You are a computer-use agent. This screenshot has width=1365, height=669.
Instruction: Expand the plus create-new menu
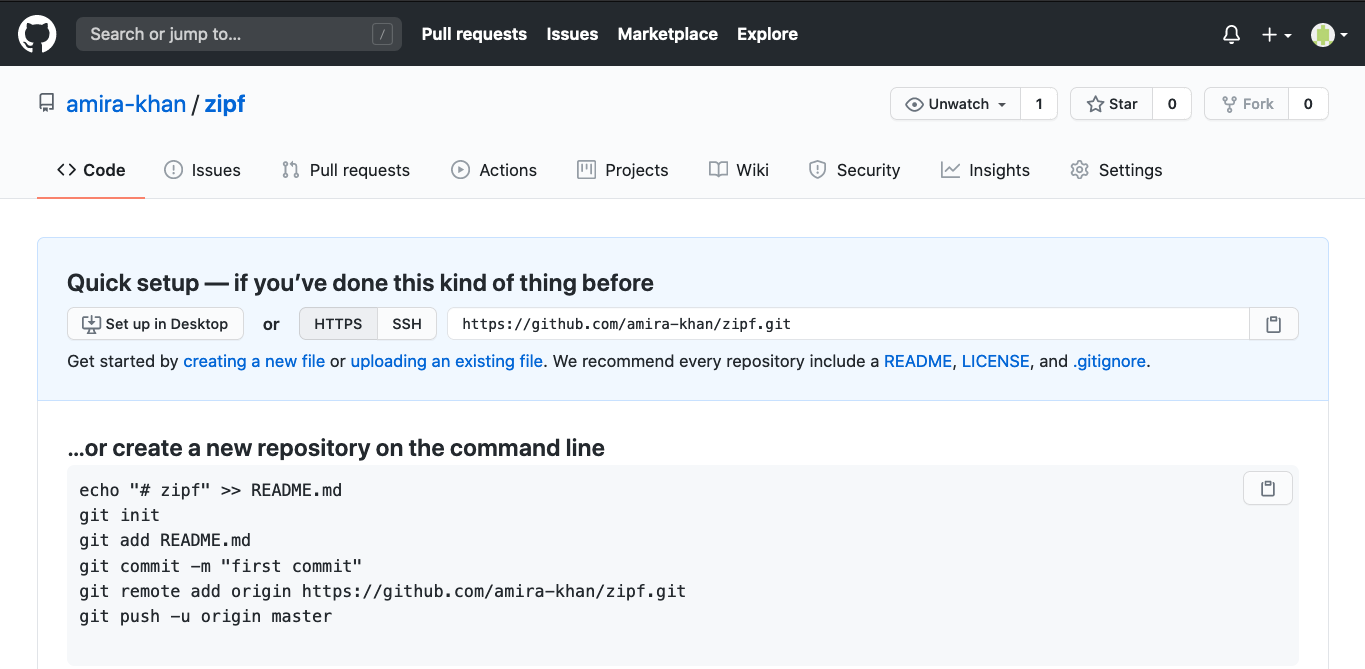[x=1277, y=34]
